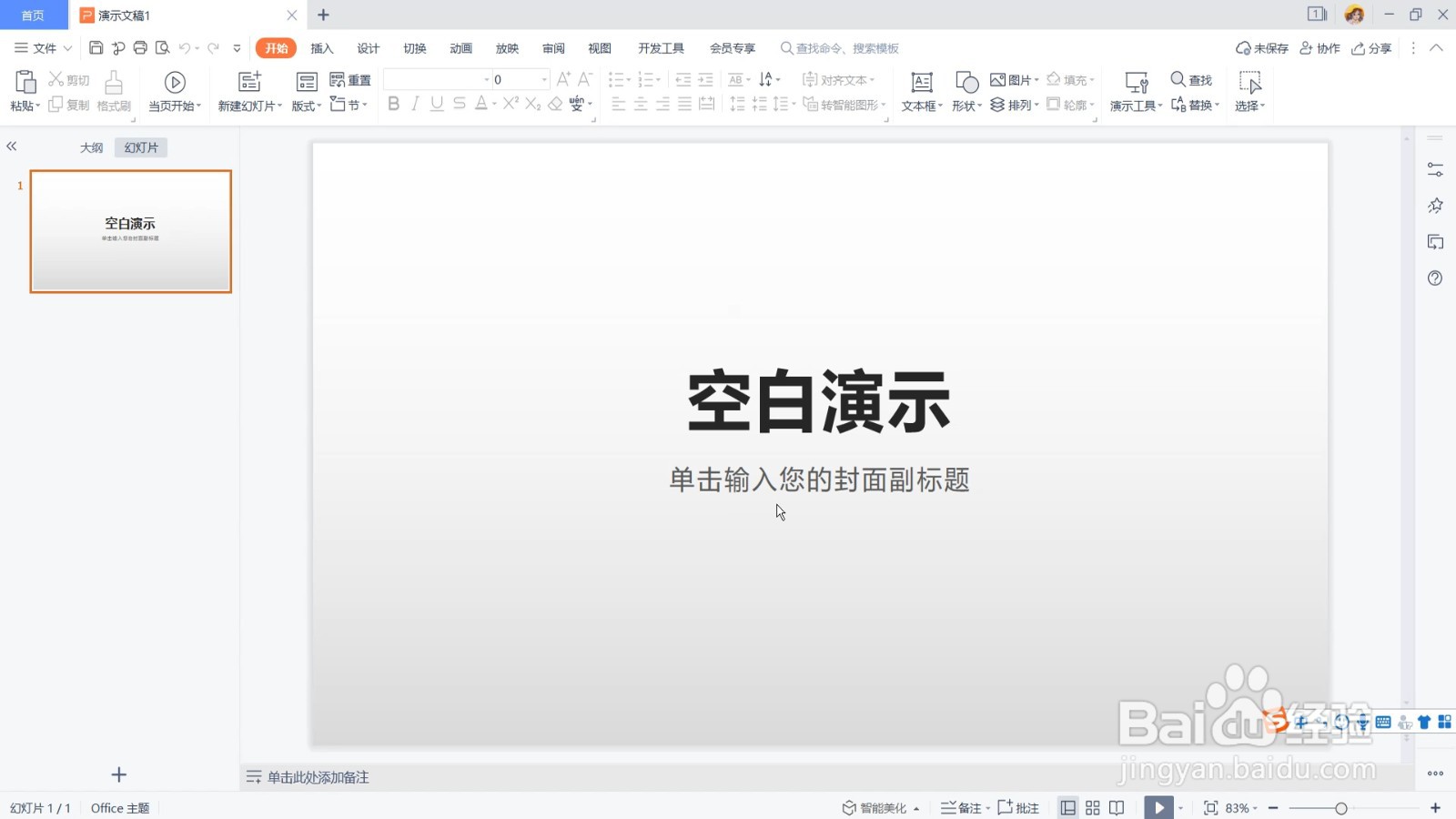Click the Undo arrow icon
Screen dimensions: 1456x819
coord(185,48)
